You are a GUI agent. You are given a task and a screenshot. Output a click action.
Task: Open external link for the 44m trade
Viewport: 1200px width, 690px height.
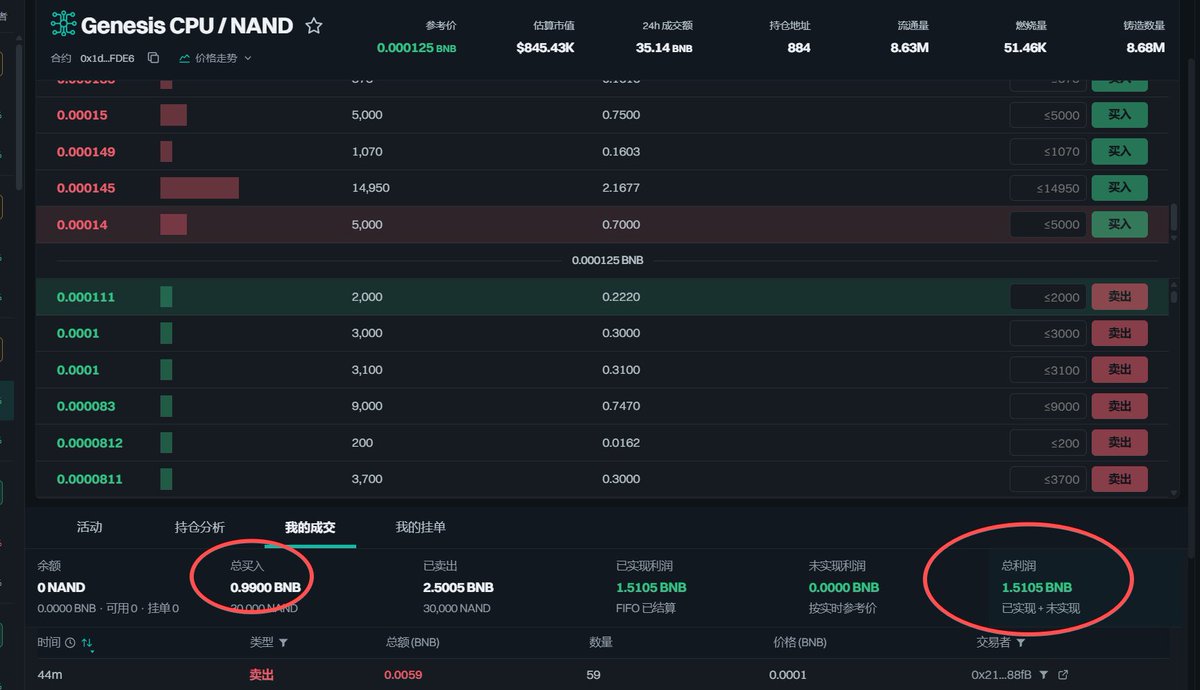click(x=1063, y=675)
